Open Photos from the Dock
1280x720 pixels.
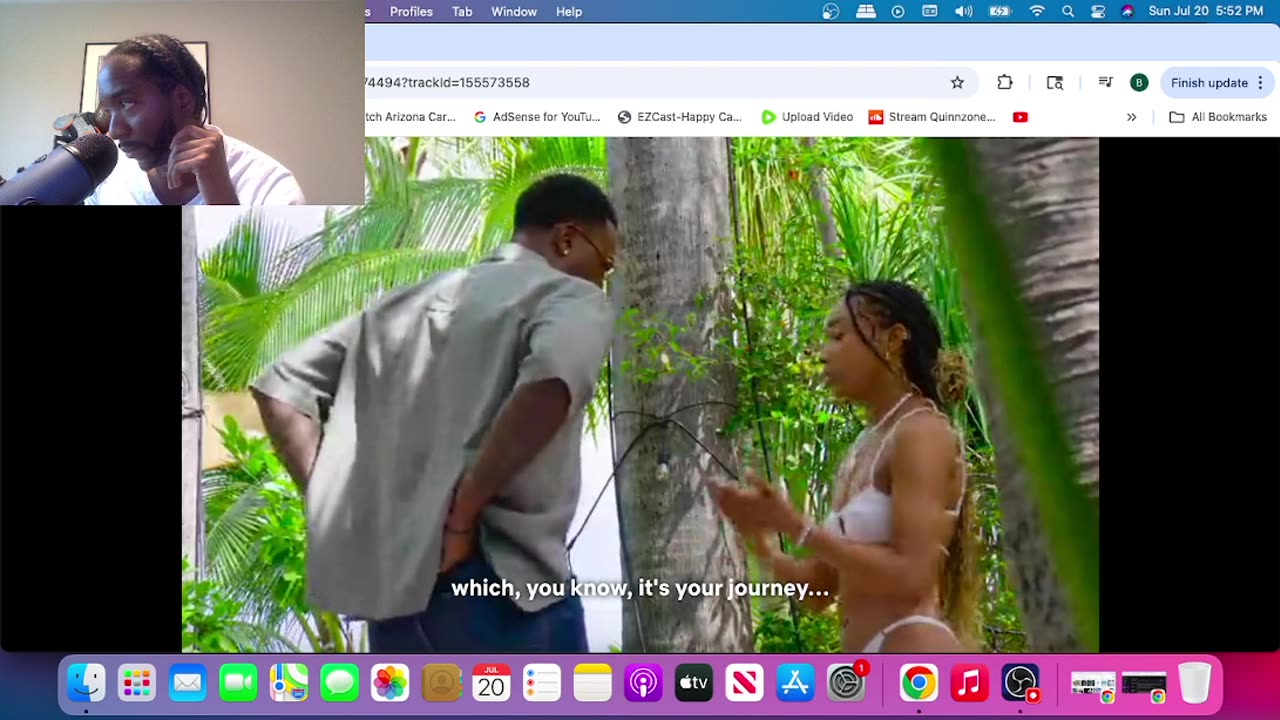pos(390,684)
